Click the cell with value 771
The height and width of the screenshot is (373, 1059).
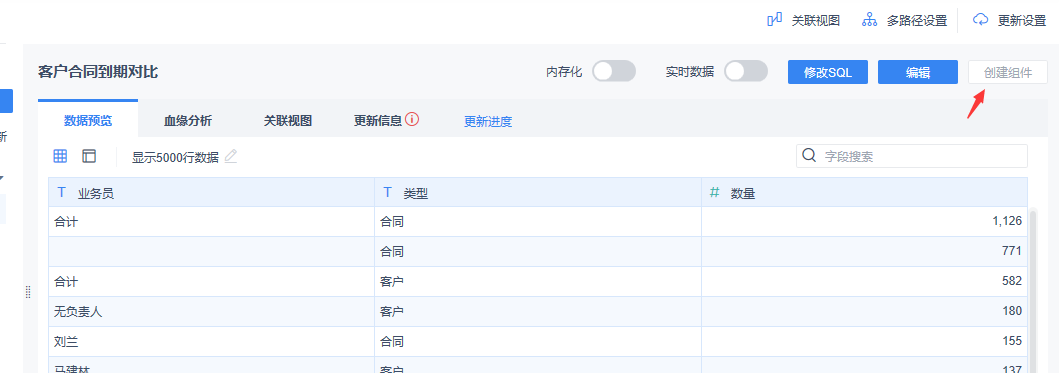tap(864, 251)
